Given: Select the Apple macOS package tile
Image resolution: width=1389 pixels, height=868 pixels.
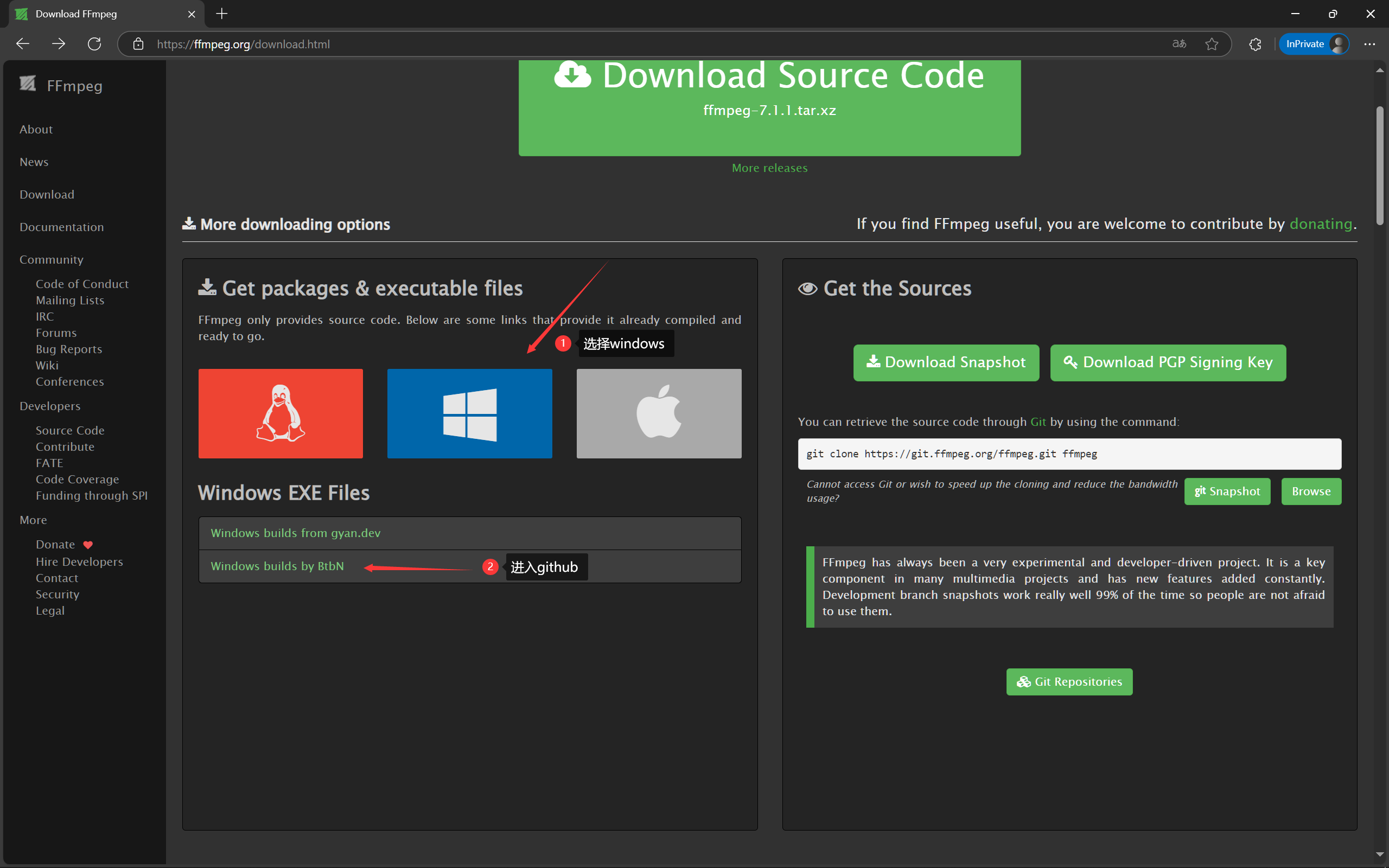Looking at the screenshot, I should (659, 413).
